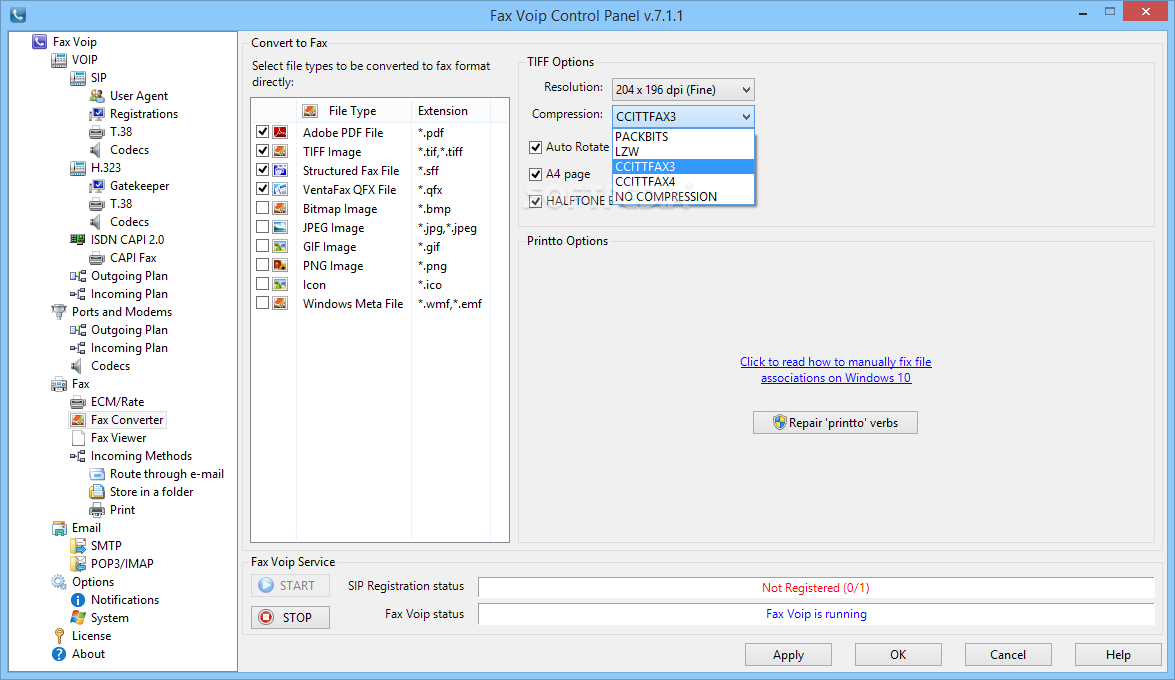Toggle the Auto Rotate checkbox
The height and width of the screenshot is (680, 1175).
pos(535,148)
